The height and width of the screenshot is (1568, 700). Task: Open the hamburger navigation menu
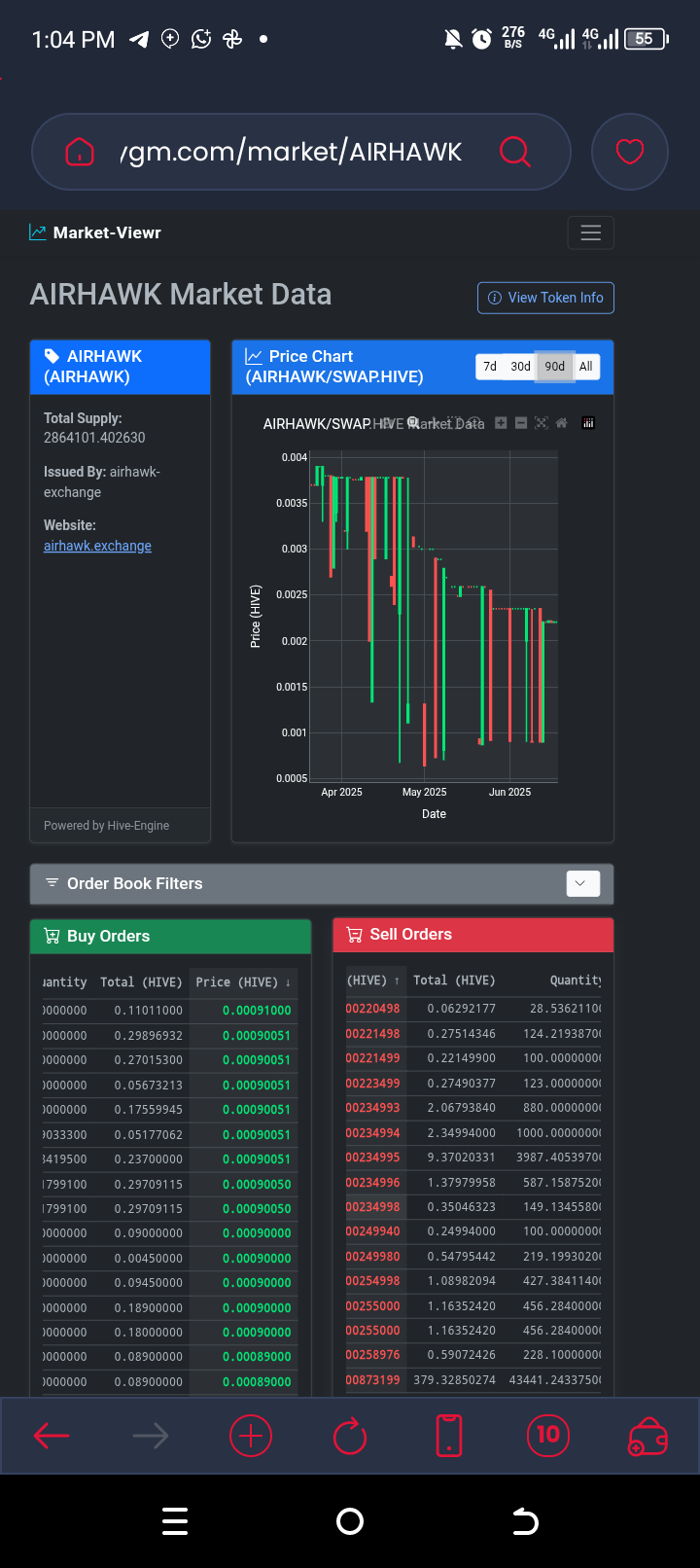pos(590,232)
